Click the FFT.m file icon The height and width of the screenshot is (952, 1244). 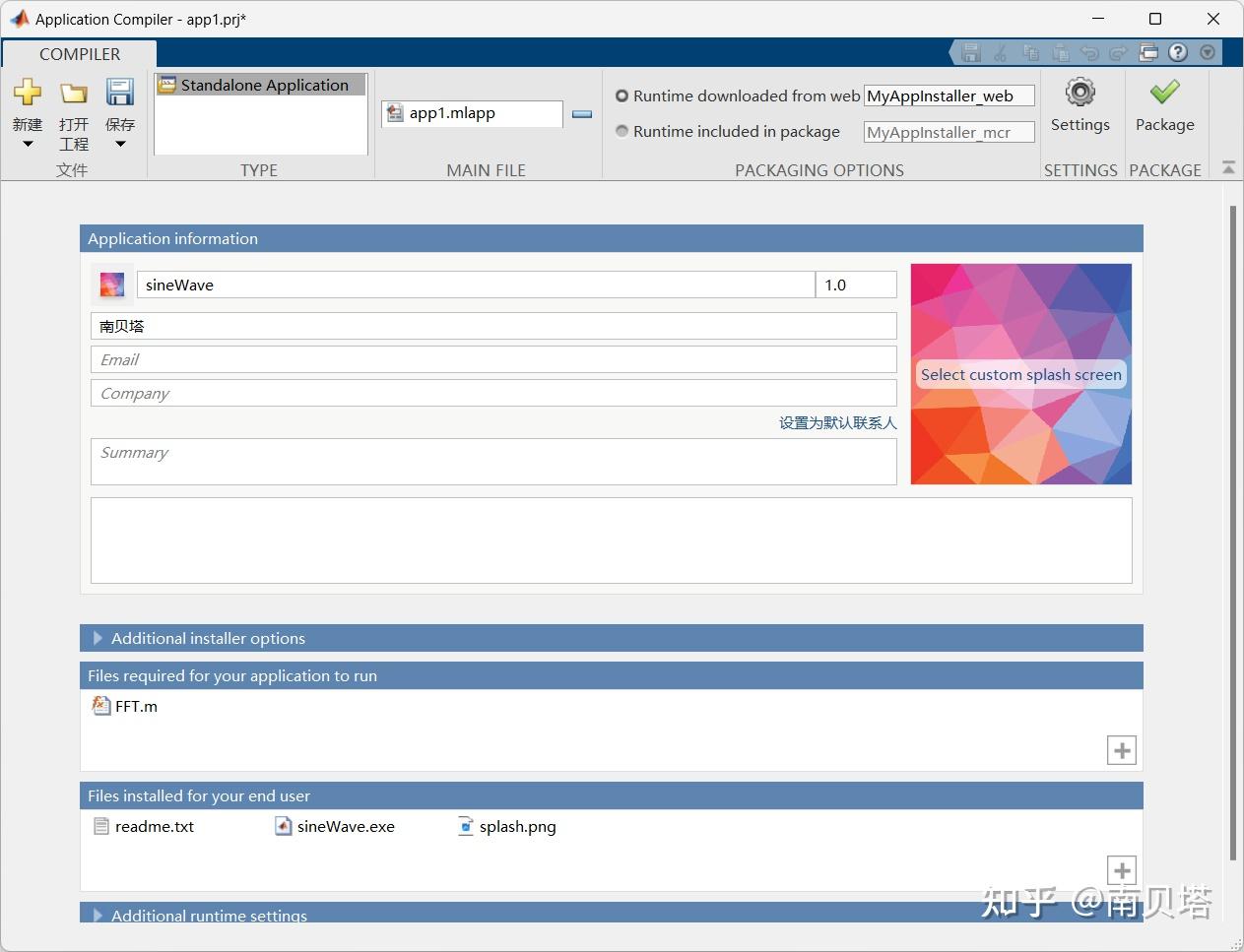pos(101,705)
